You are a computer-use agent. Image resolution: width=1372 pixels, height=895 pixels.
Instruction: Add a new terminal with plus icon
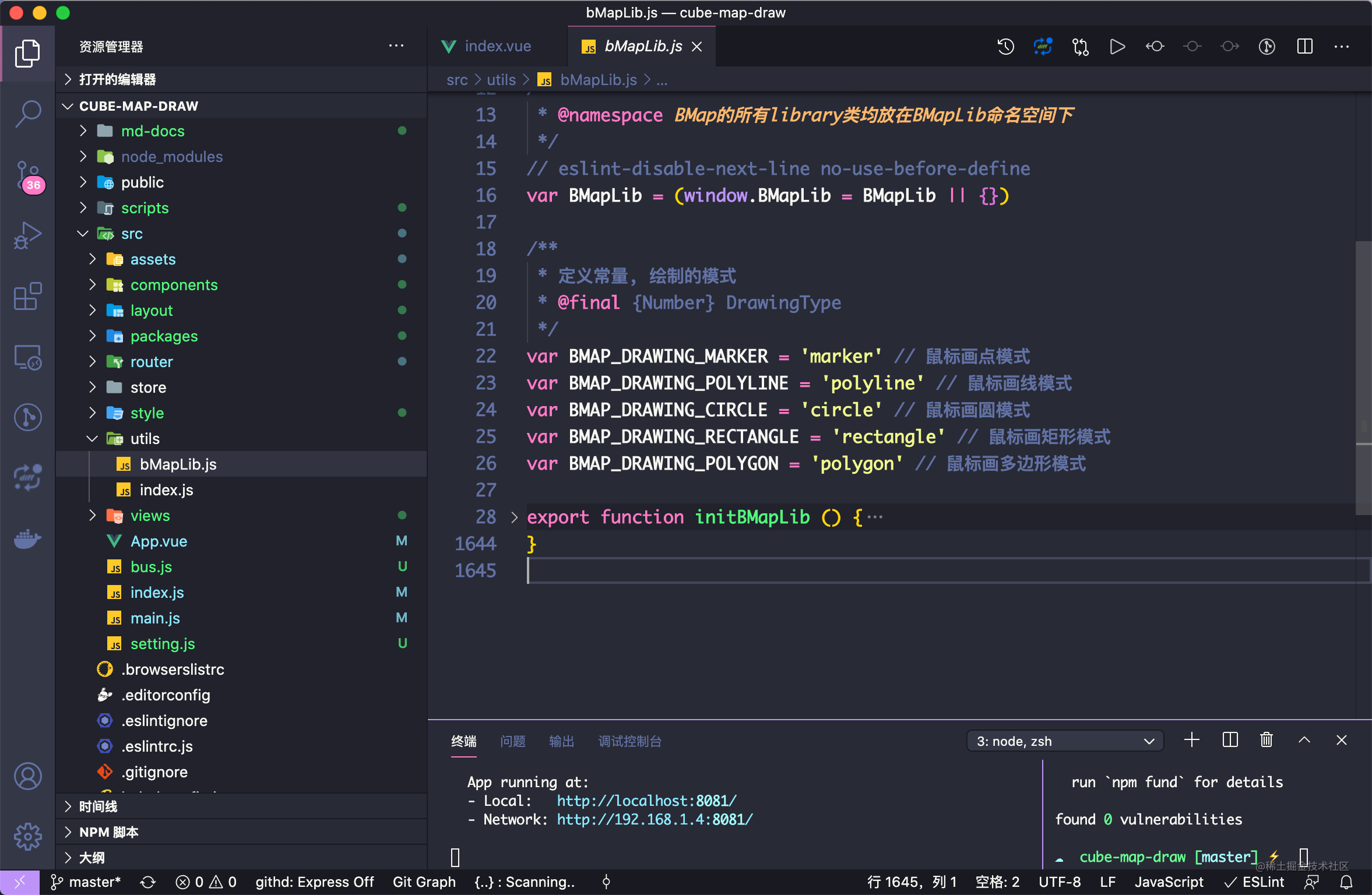point(1191,741)
